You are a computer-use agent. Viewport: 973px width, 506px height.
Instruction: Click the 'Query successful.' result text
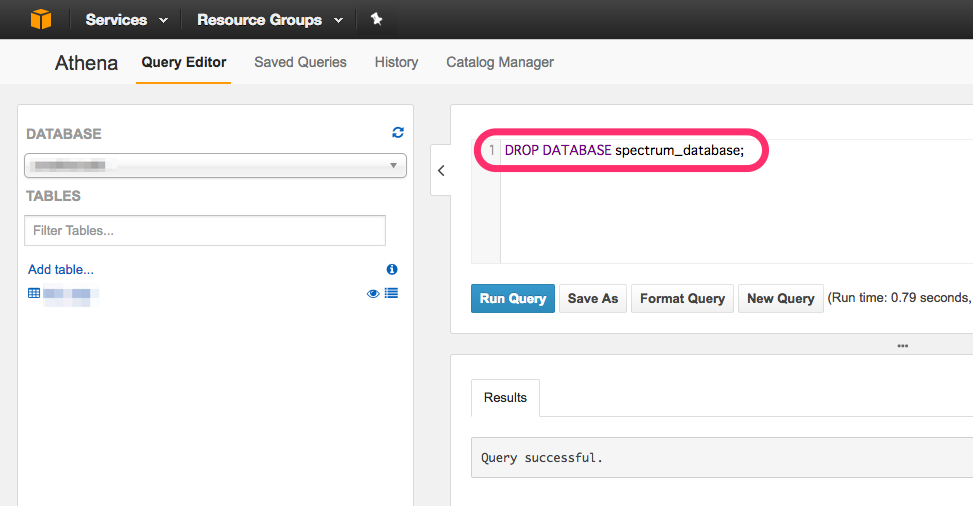pyautogui.click(x=542, y=458)
